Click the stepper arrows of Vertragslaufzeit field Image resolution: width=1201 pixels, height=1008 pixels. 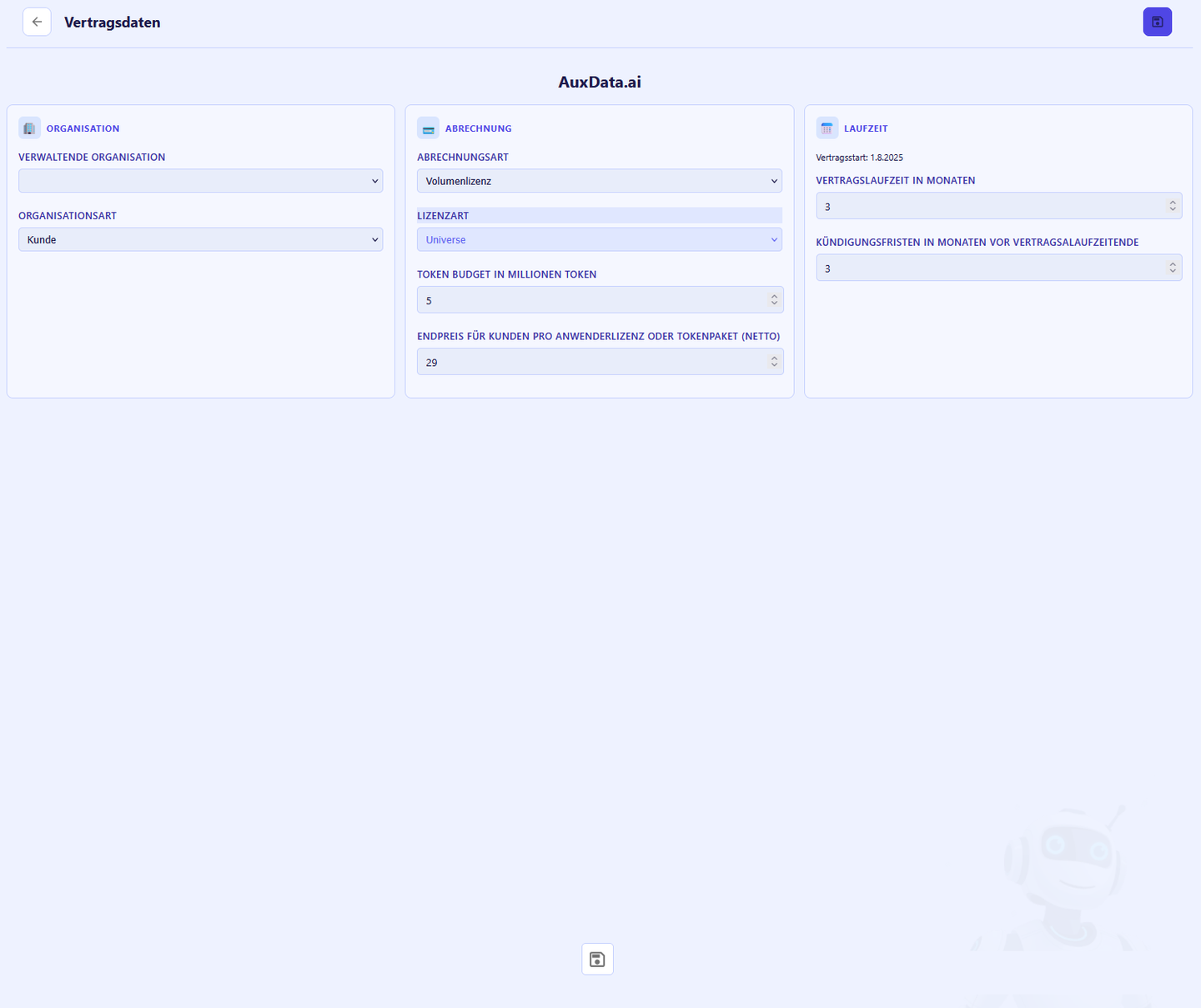[x=1173, y=206]
